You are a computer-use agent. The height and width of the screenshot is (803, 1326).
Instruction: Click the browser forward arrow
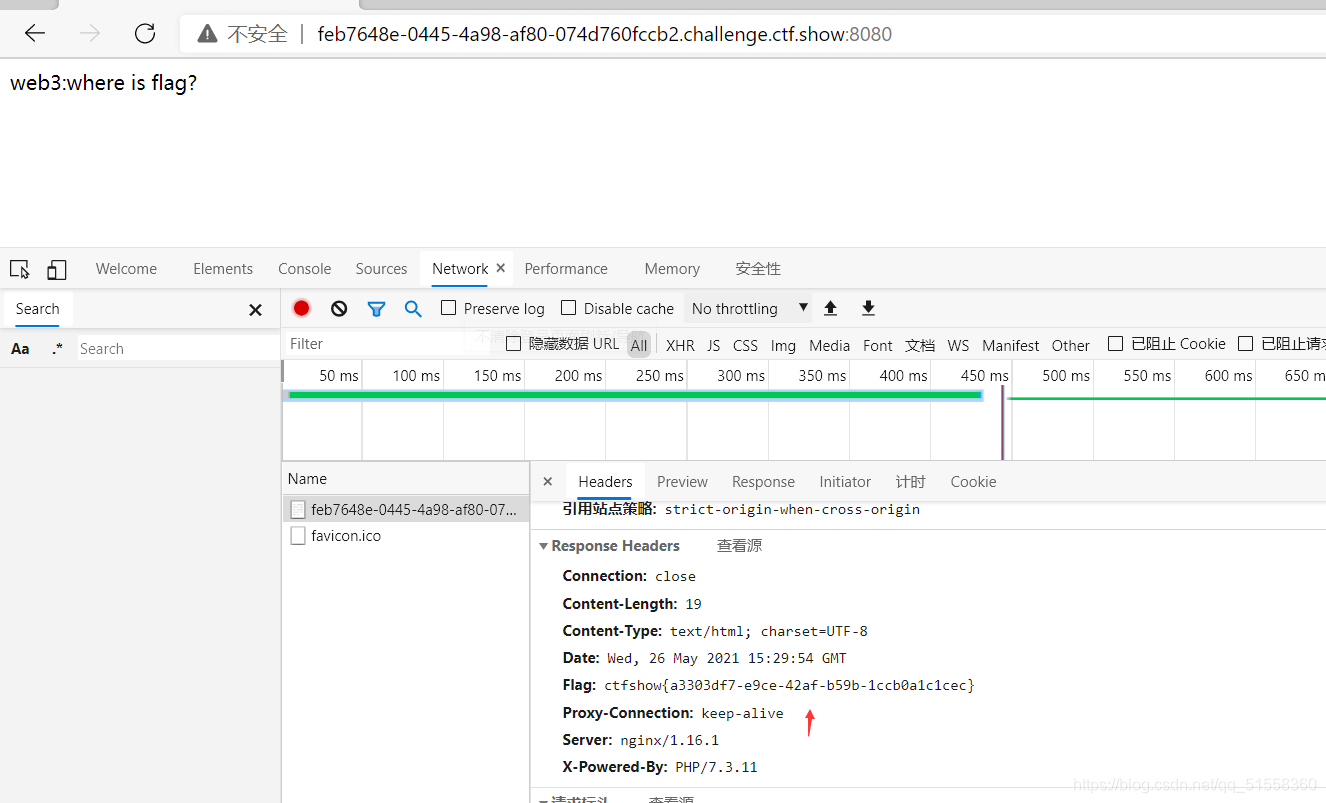click(90, 33)
